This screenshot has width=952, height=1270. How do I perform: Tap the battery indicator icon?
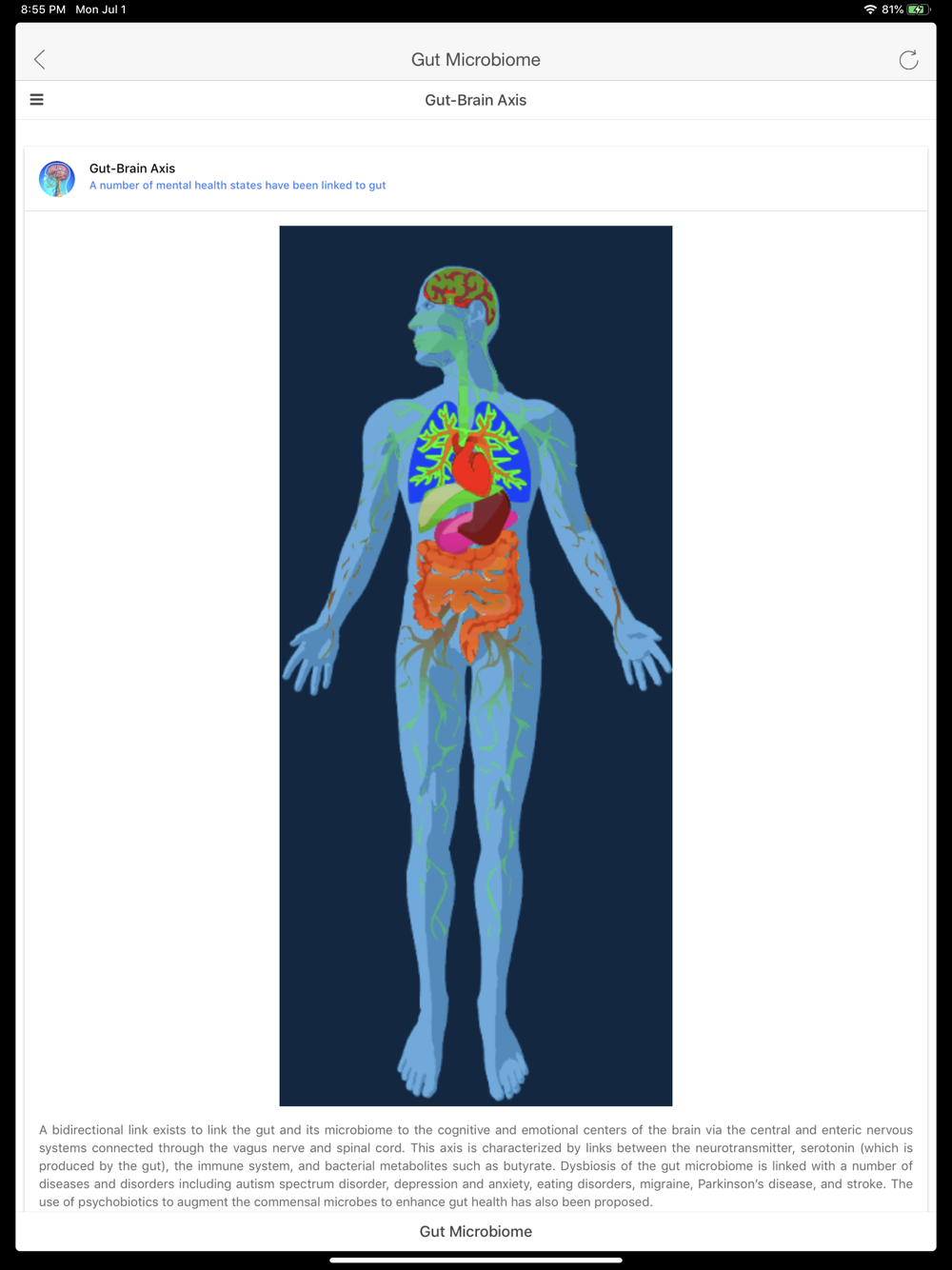coord(918,10)
